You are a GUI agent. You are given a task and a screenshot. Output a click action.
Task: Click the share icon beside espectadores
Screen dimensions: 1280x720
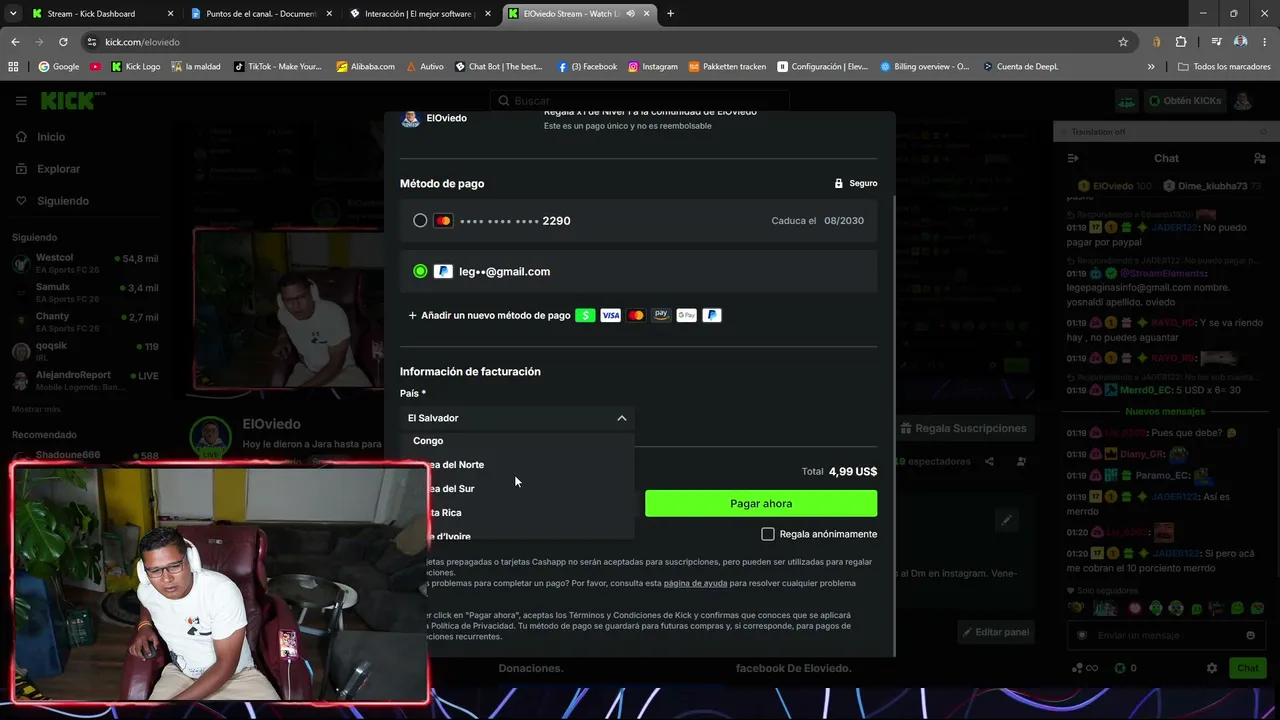pyautogui.click(x=989, y=461)
